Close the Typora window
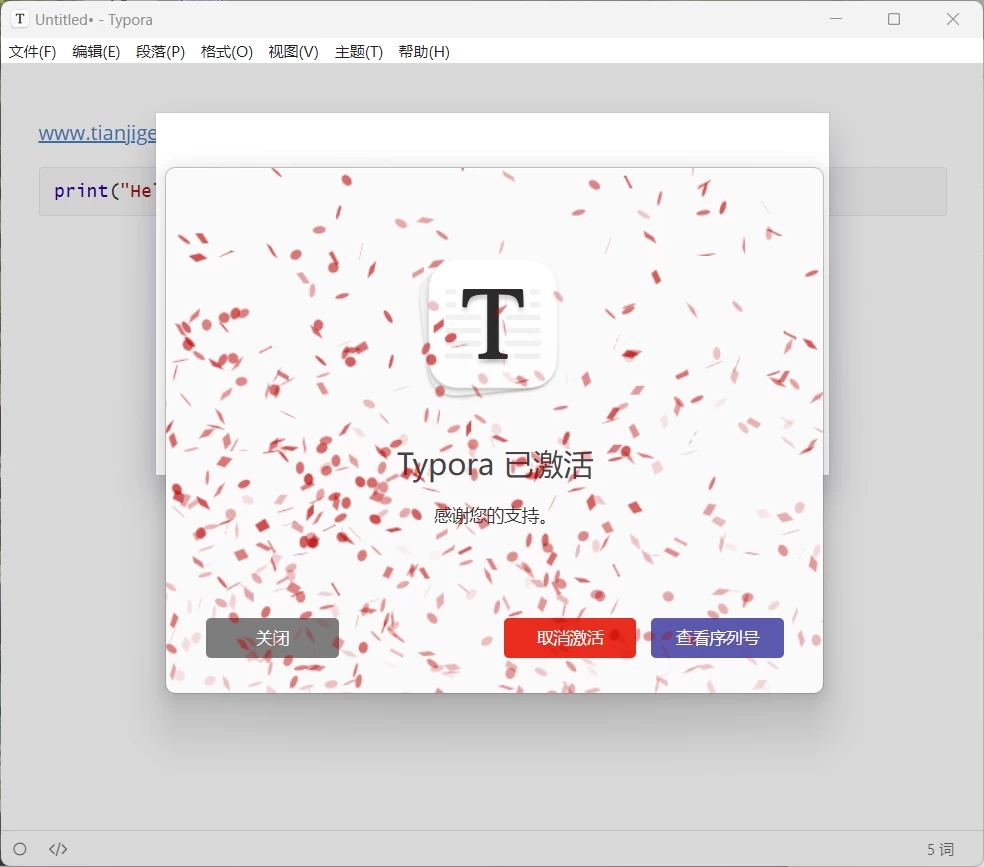Image resolution: width=984 pixels, height=867 pixels. [x=953, y=19]
